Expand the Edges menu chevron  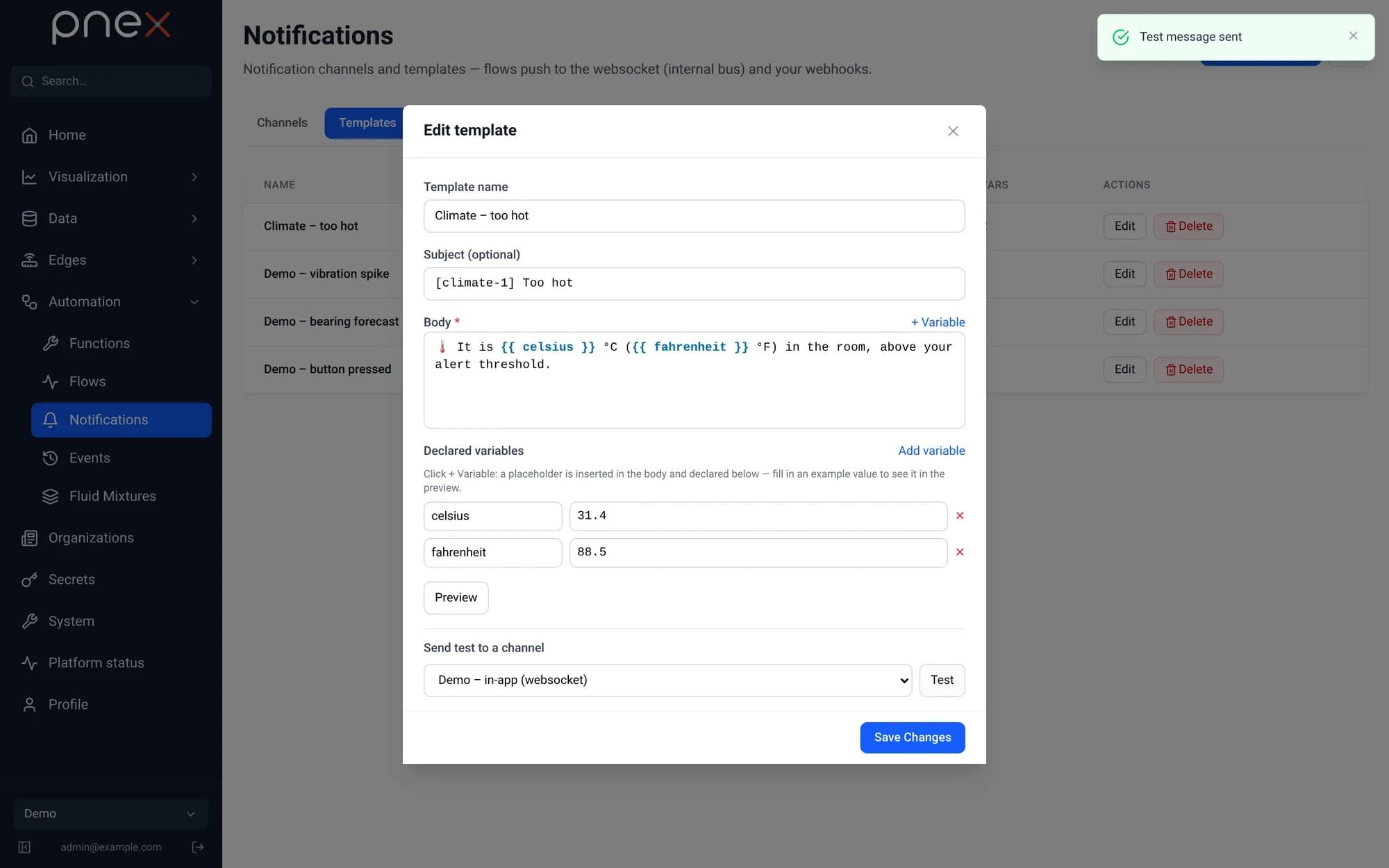(x=194, y=260)
